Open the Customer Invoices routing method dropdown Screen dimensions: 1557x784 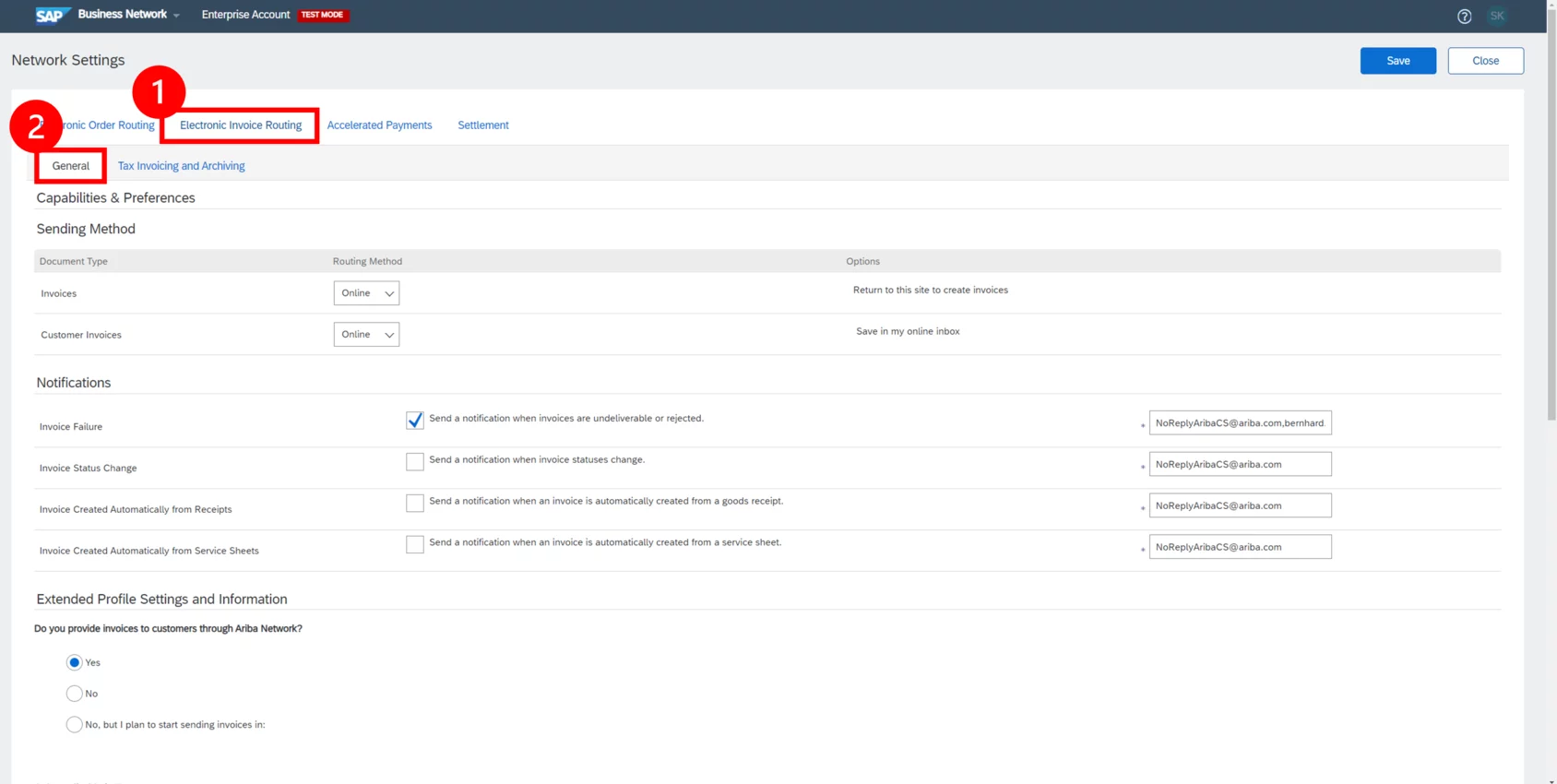pyautogui.click(x=366, y=335)
